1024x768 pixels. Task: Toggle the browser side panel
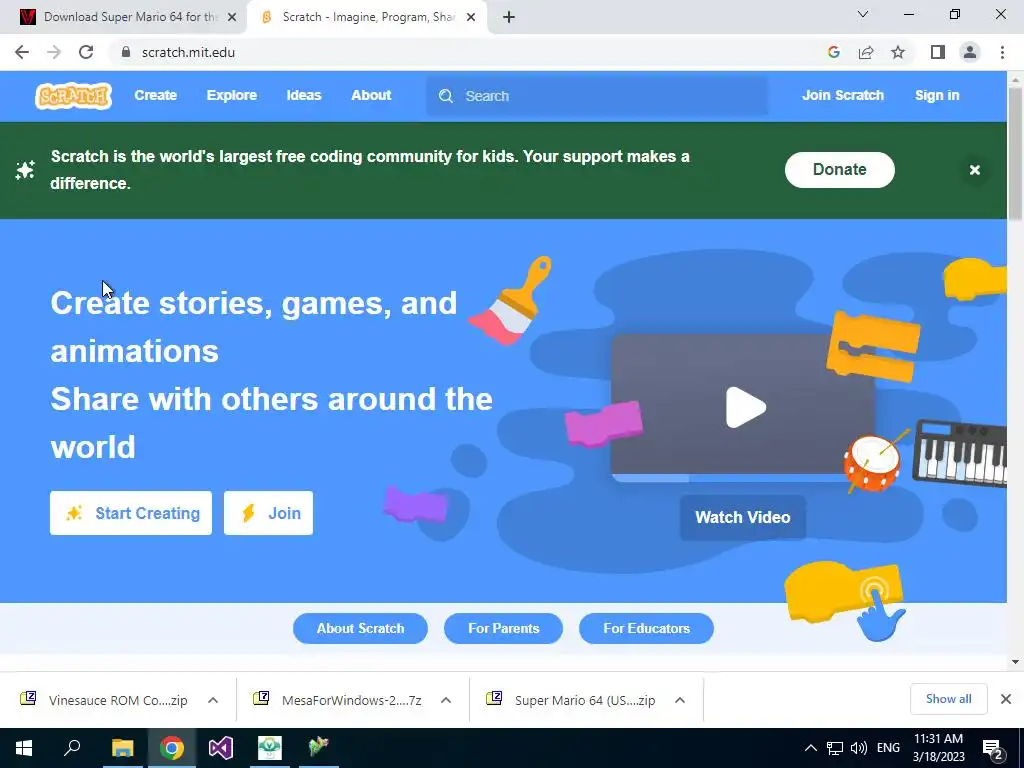pyautogui.click(x=938, y=52)
